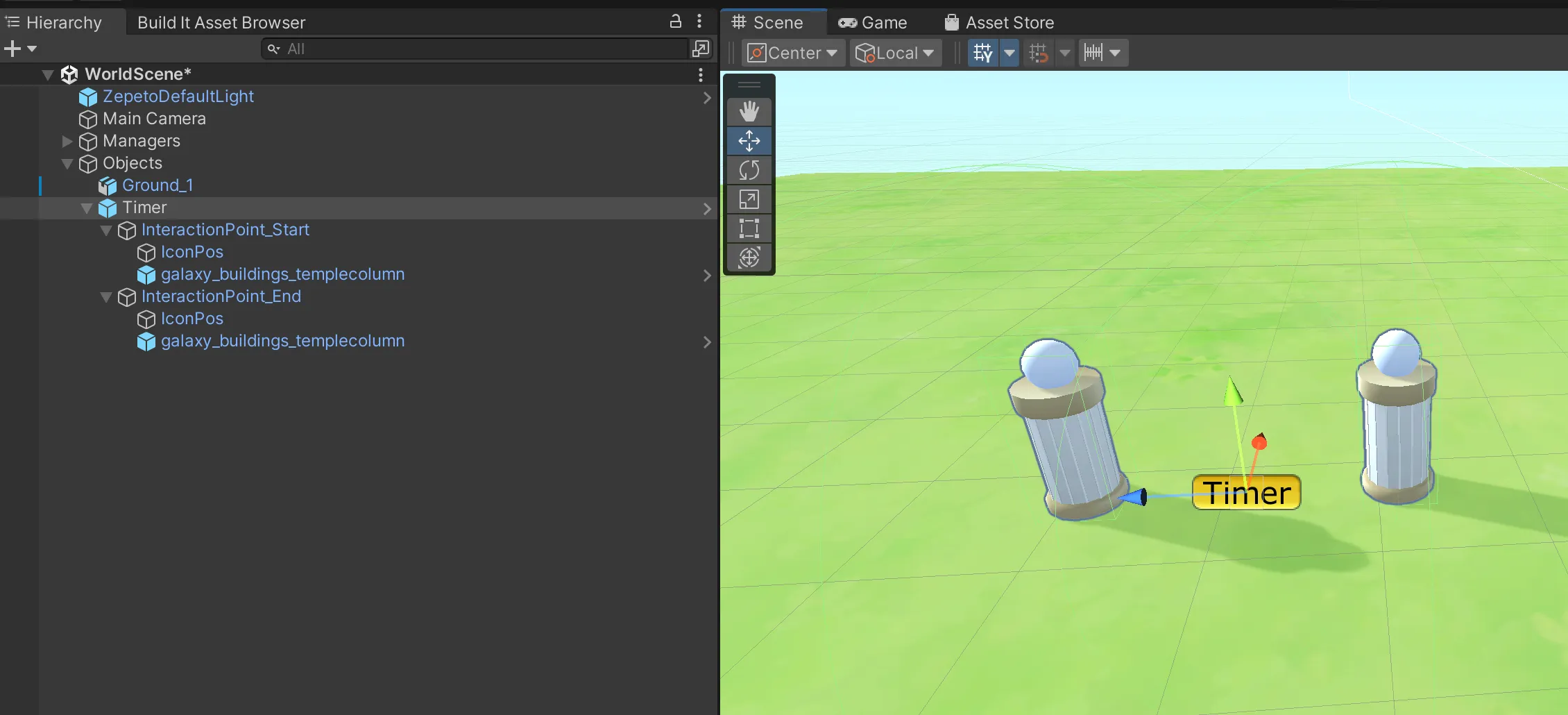Image resolution: width=1568 pixels, height=715 pixels.
Task: Open WorldScene context menu dots
Action: [701, 74]
